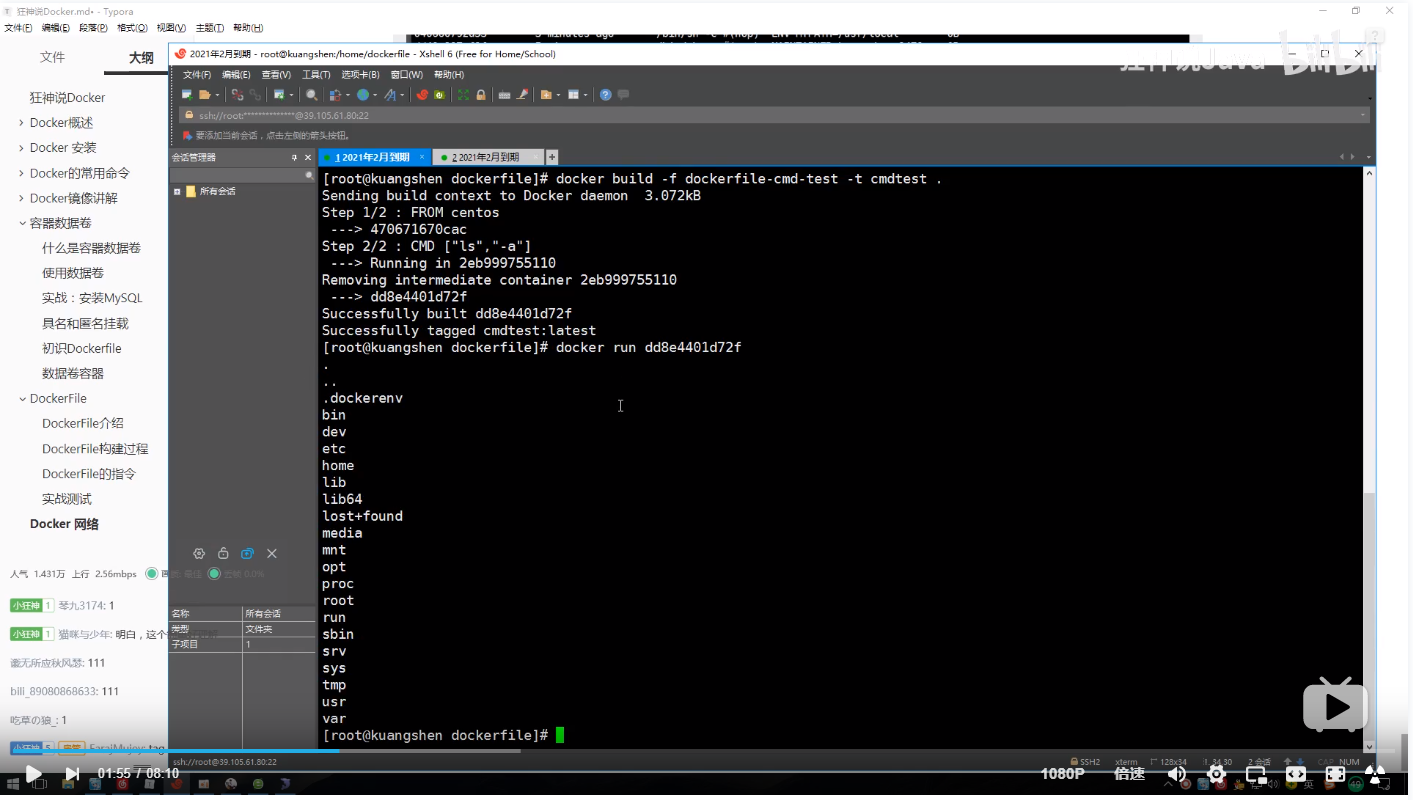
Task: Collapse 容器数据卷 outline section
Action: (21, 223)
